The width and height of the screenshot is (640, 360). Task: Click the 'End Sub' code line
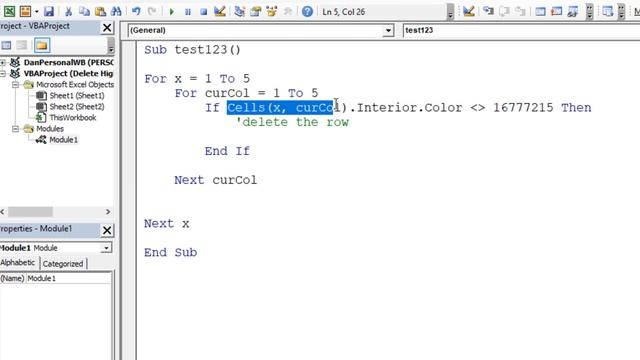[171, 253]
